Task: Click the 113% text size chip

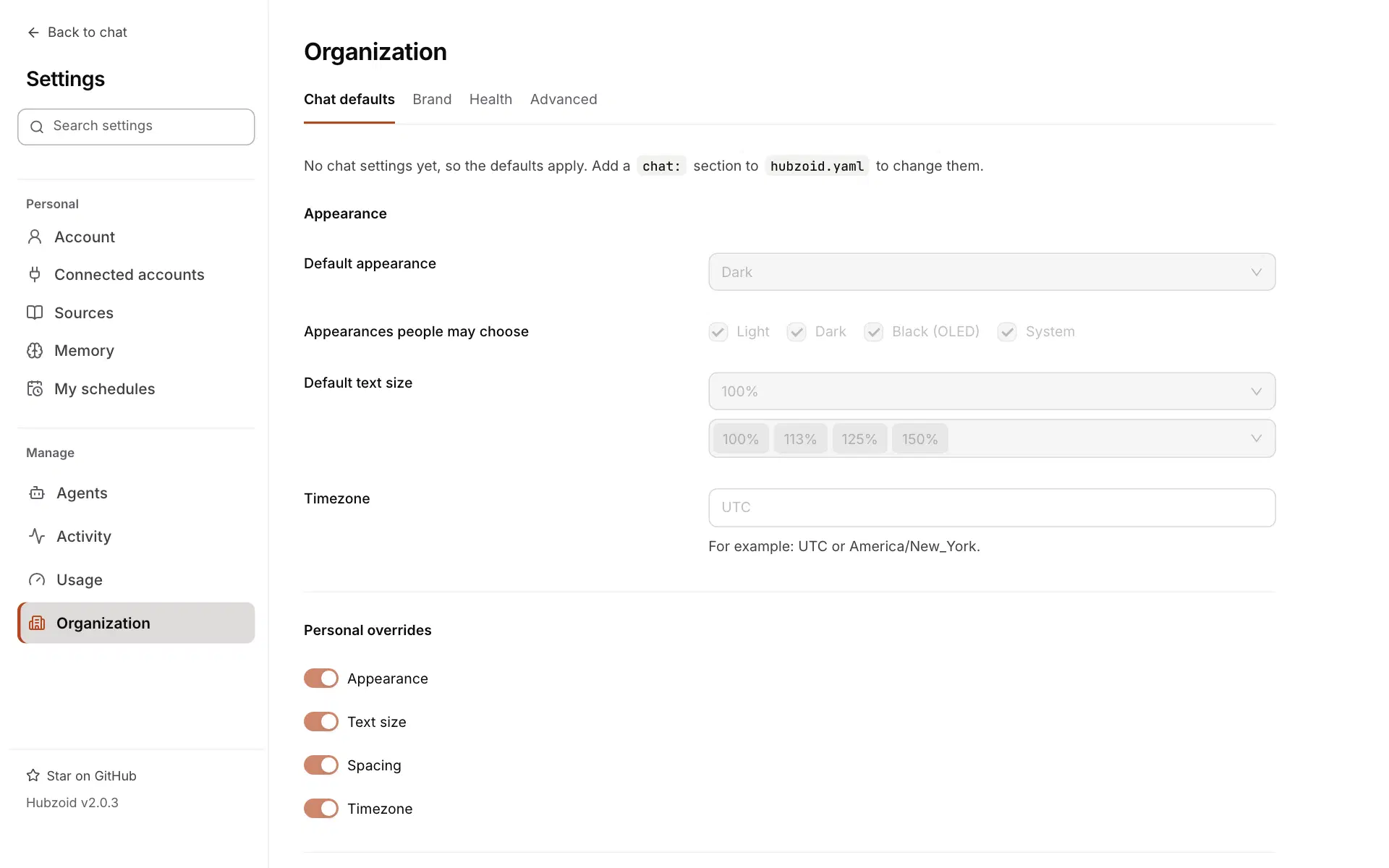Action: (800, 439)
